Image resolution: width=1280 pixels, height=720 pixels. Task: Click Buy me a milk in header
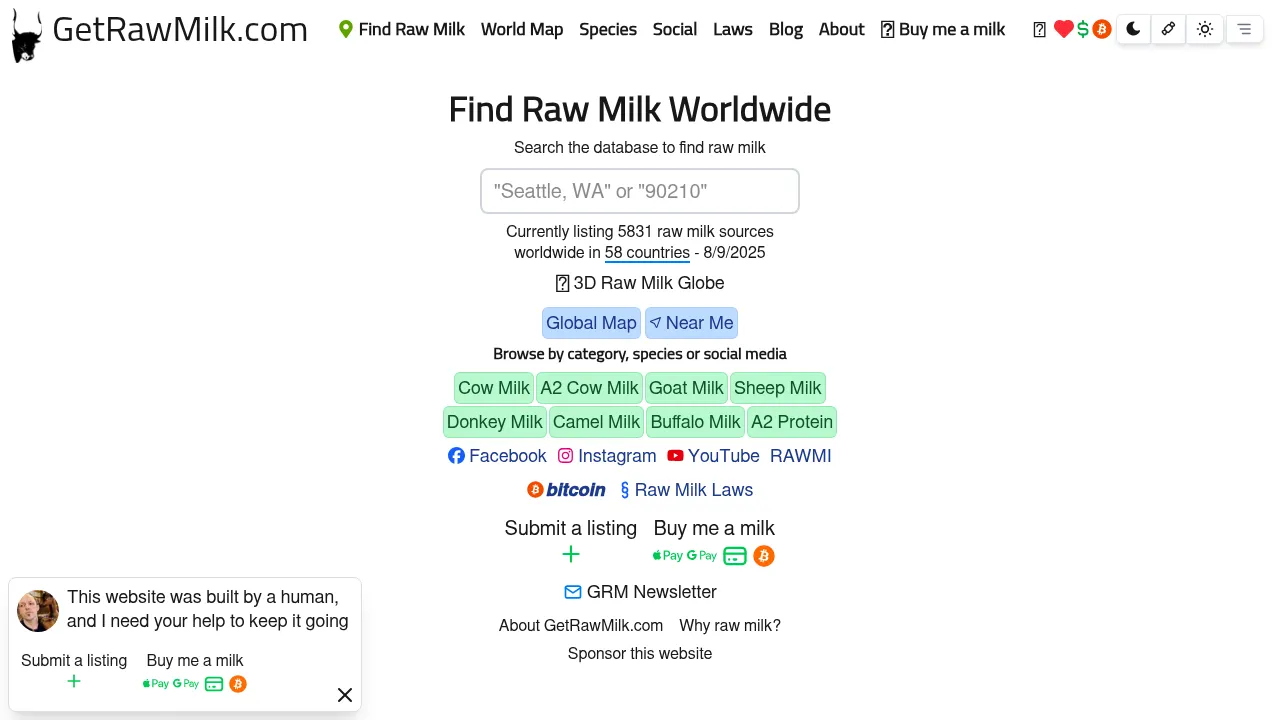click(943, 29)
